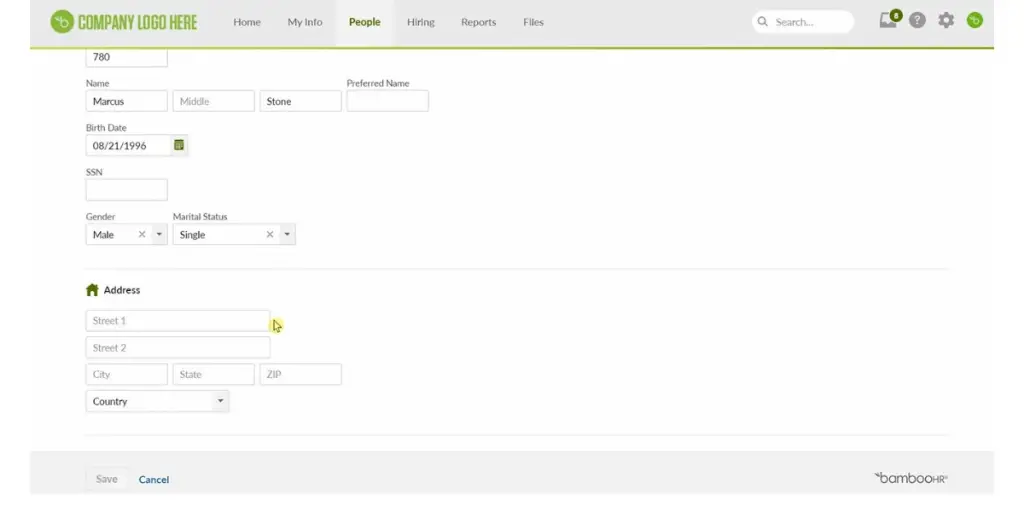Click the BambooHR company logo icon
This screenshot has height=512, width=1024.
pyautogui.click(x=62, y=22)
